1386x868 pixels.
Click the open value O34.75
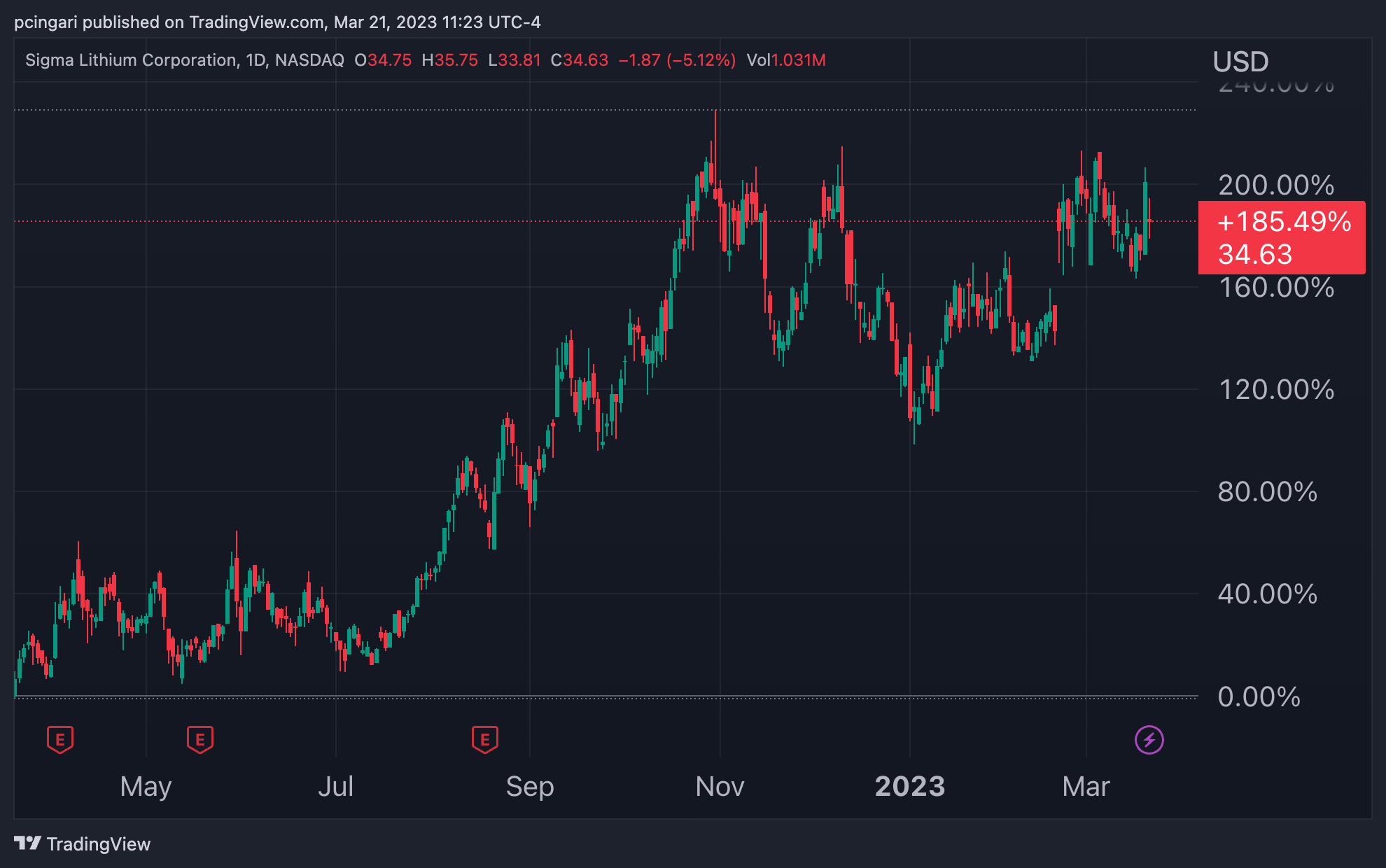[383, 60]
